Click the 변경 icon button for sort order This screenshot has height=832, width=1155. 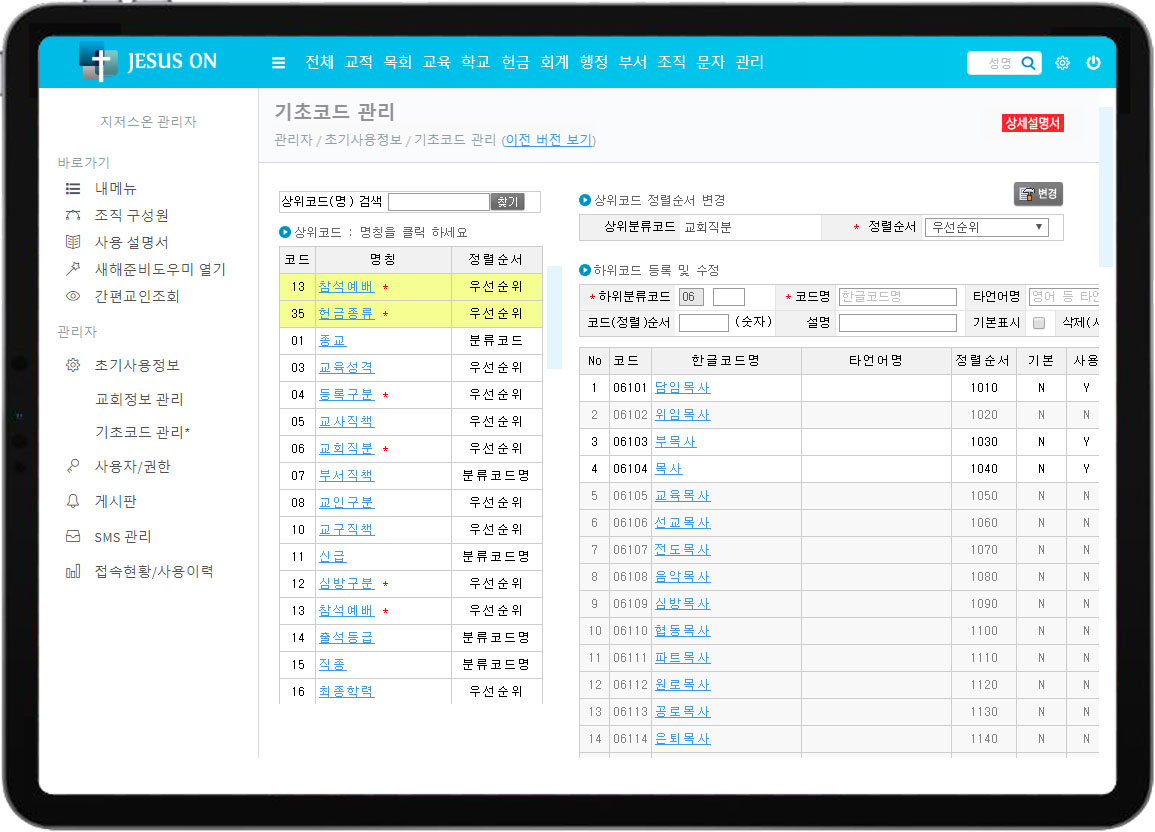point(1037,195)
